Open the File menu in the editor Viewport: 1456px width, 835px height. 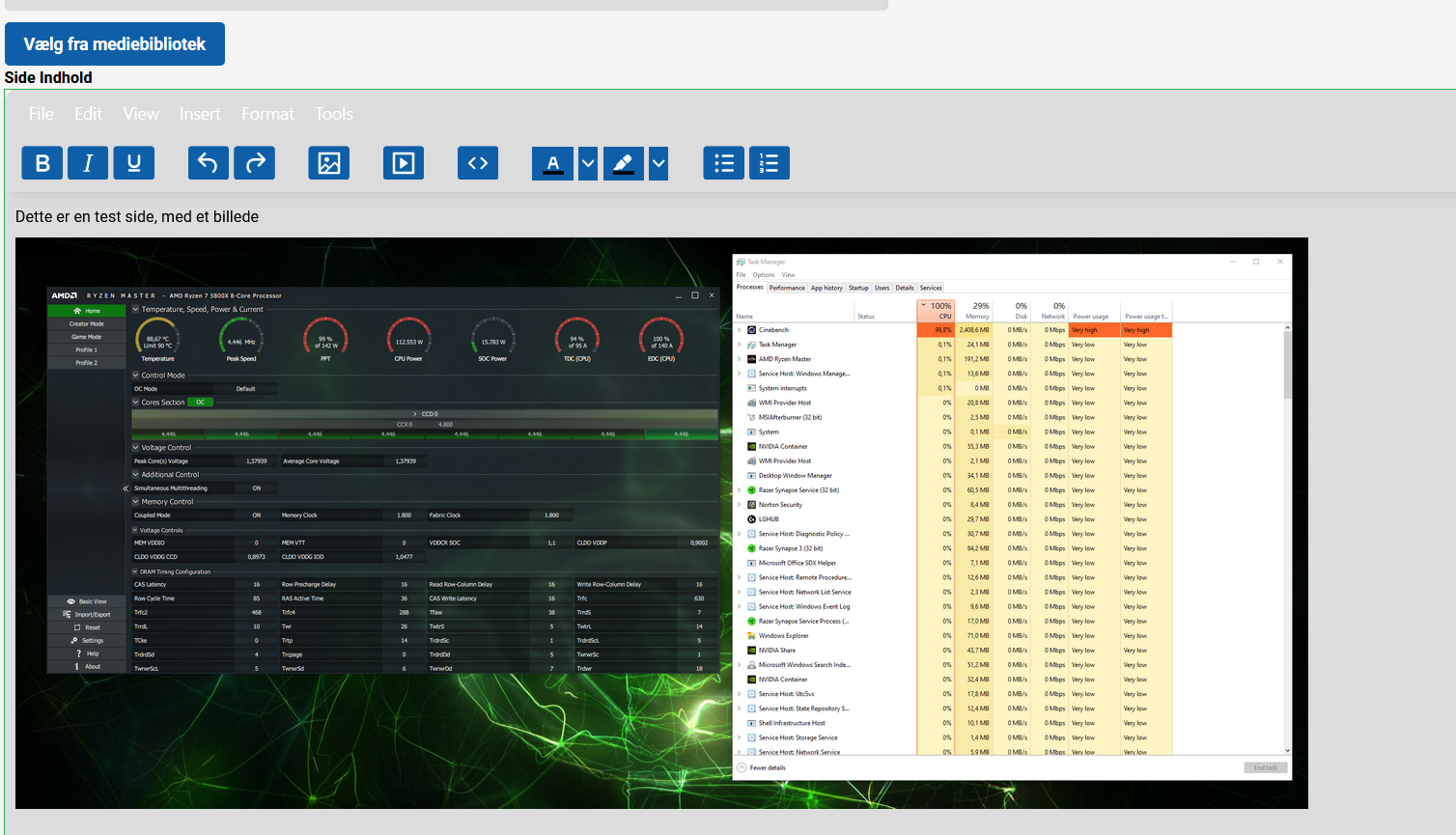tap(42, 114)
